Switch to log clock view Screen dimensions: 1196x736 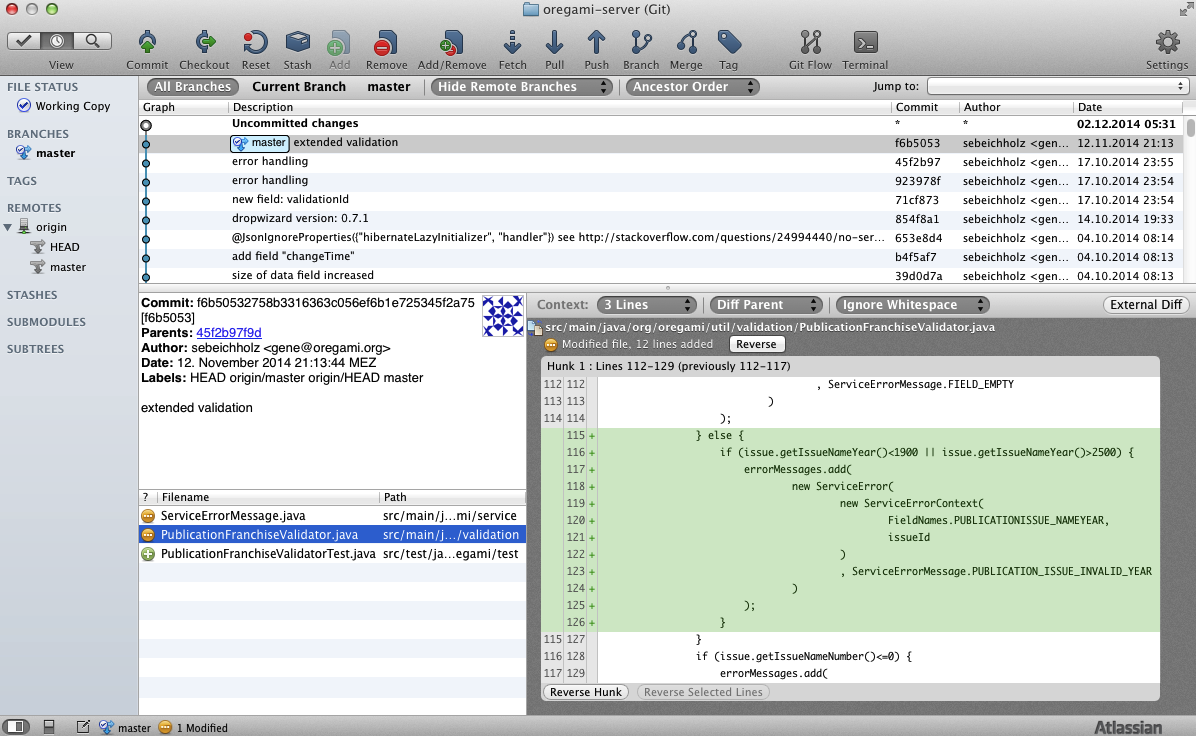[x=57, y=40]
